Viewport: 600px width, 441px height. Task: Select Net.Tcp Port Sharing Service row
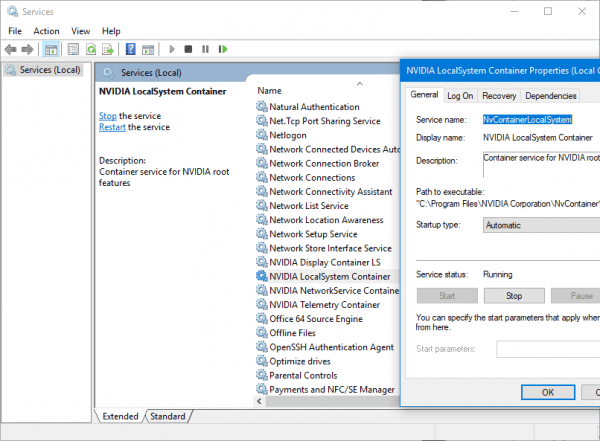point(324,121)
